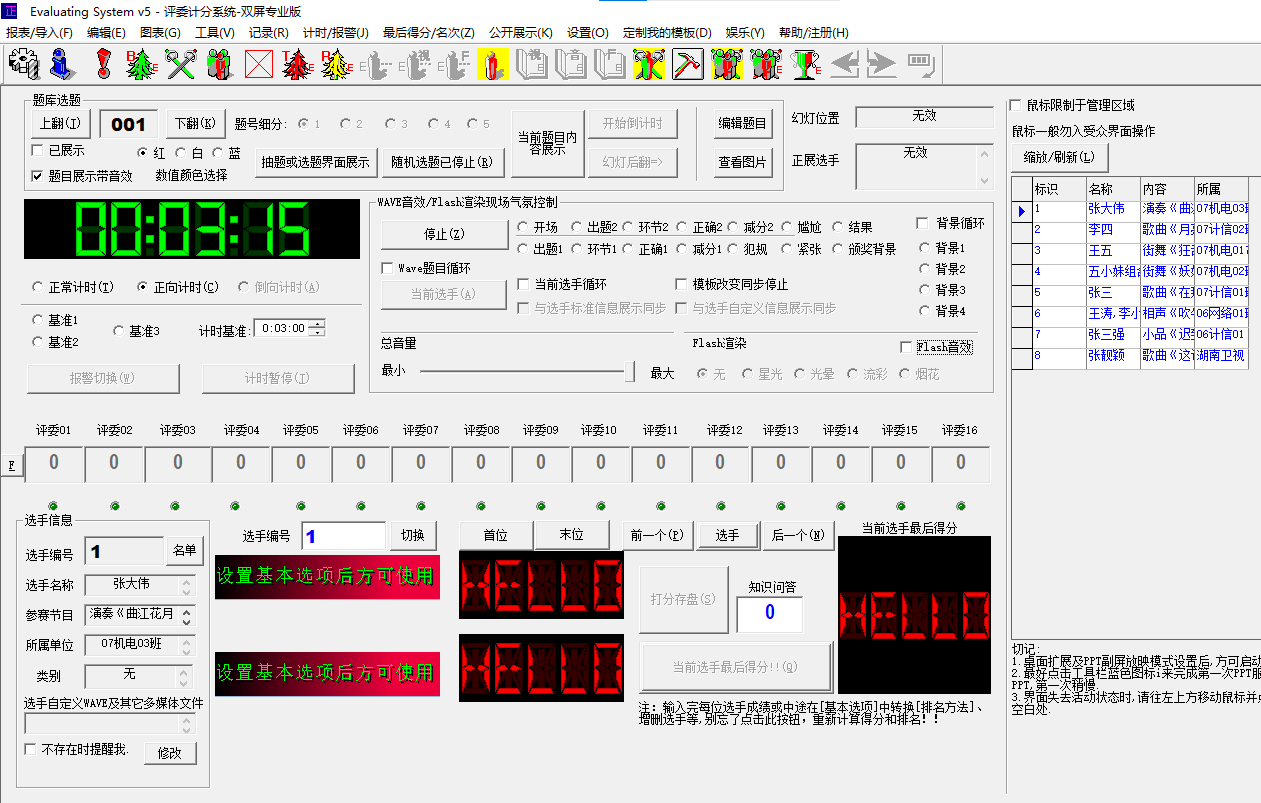This screenshot has width=1261, height=803.
Task: Click the plain crossed-tools toolbar icon
Action: click(180, 64)
